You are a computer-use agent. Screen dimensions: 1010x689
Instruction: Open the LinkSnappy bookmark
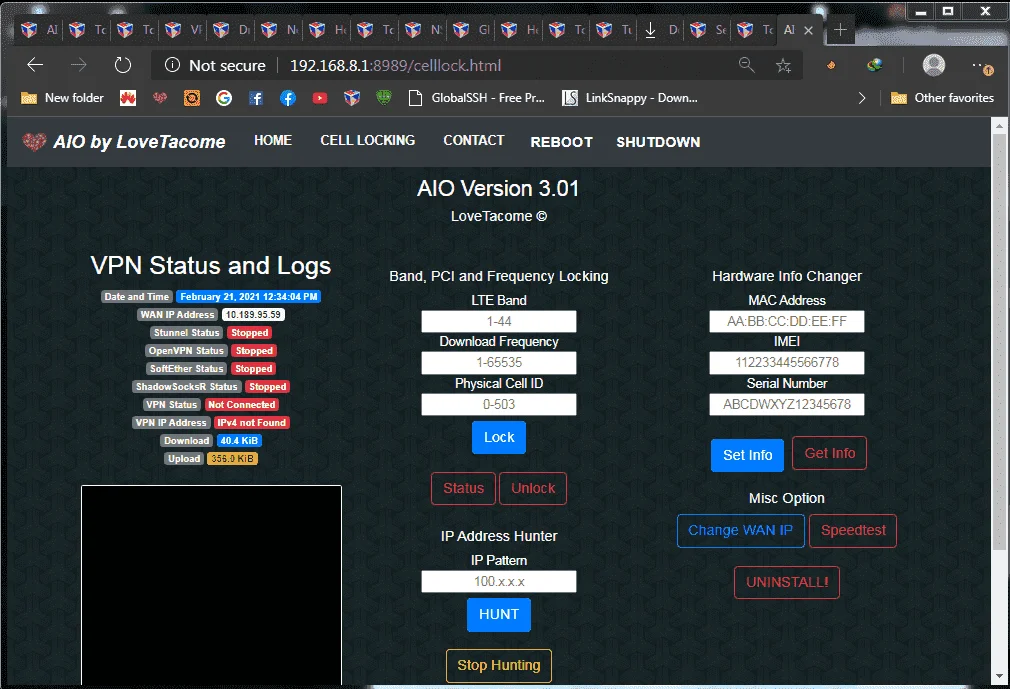[x=630, y=98]
